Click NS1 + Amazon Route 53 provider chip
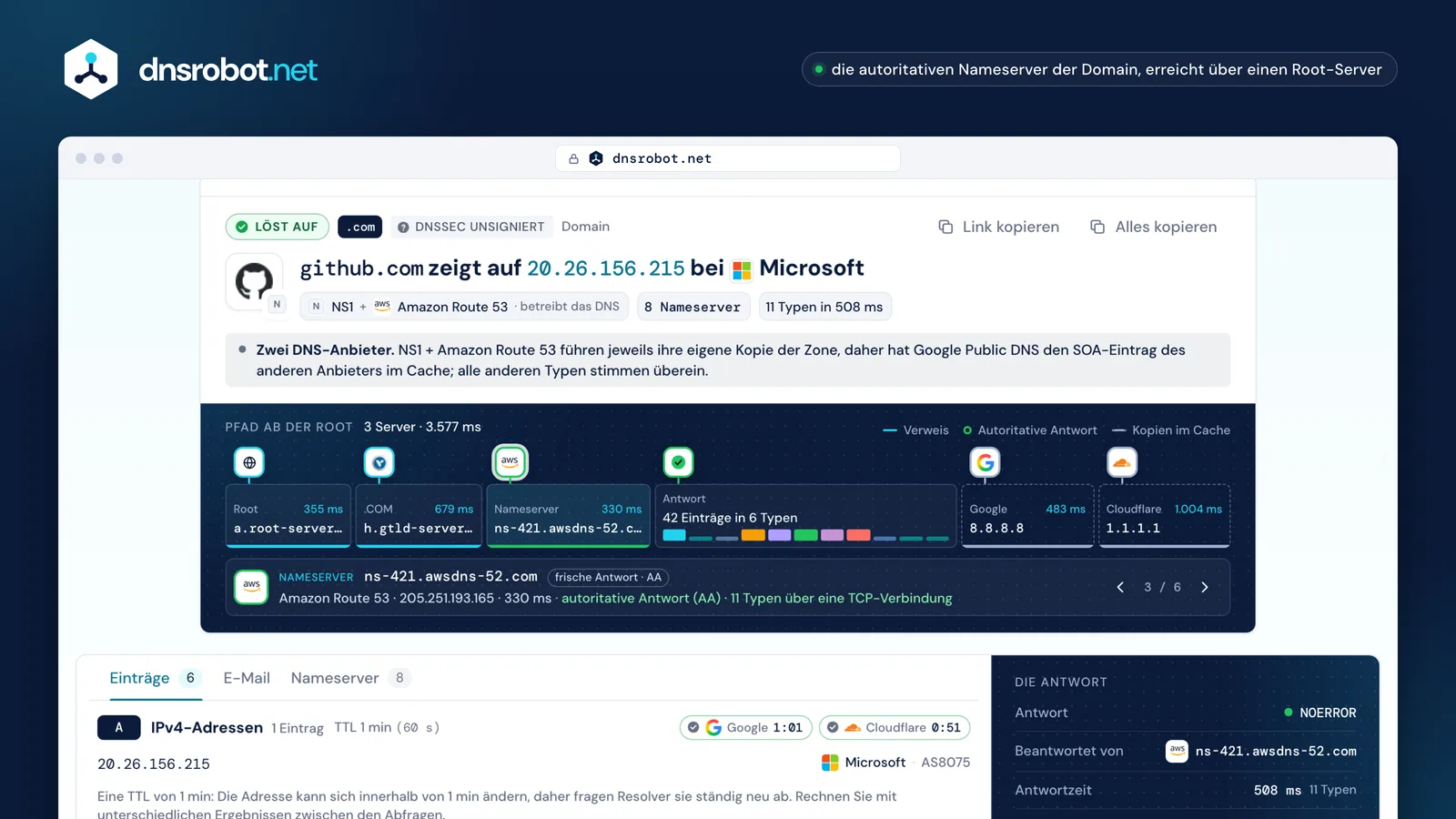 [464, 307]
